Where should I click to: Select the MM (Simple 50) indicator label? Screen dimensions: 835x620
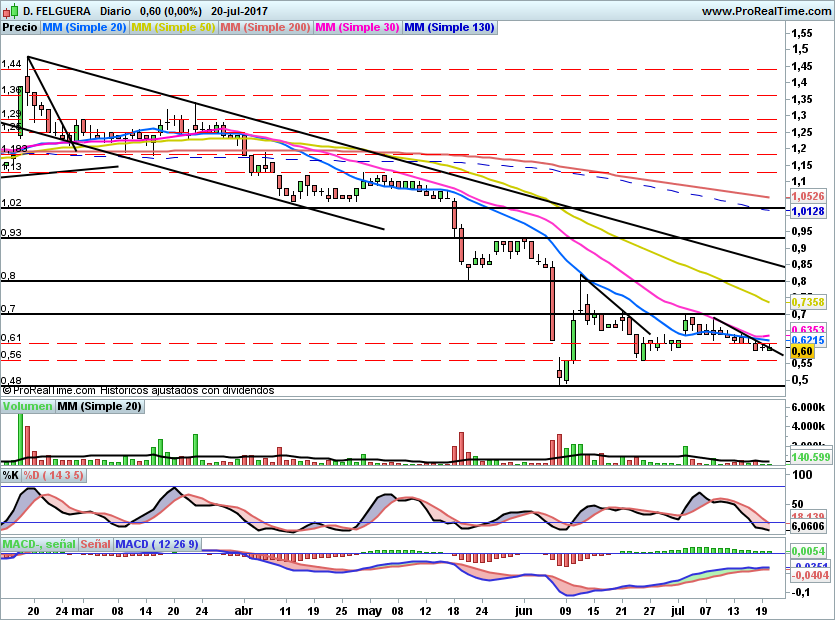point(173,28)
